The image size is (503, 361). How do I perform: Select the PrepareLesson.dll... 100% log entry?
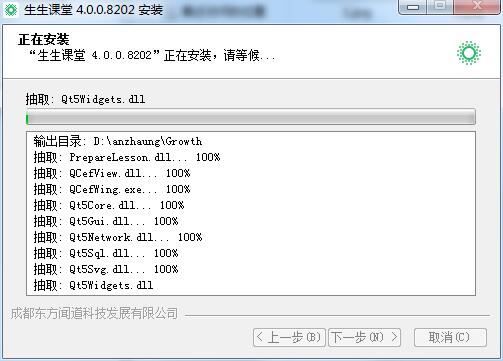tap(127, 157)
